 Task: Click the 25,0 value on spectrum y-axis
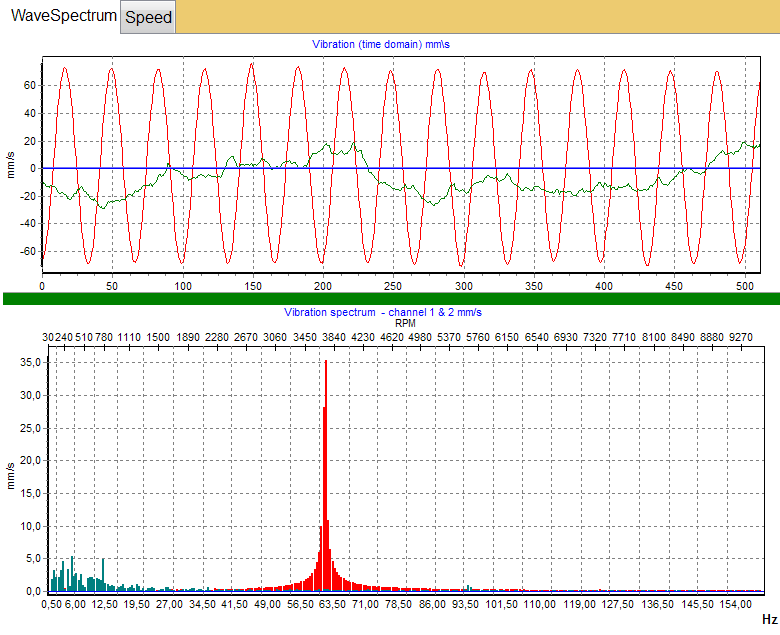point(29,428)
